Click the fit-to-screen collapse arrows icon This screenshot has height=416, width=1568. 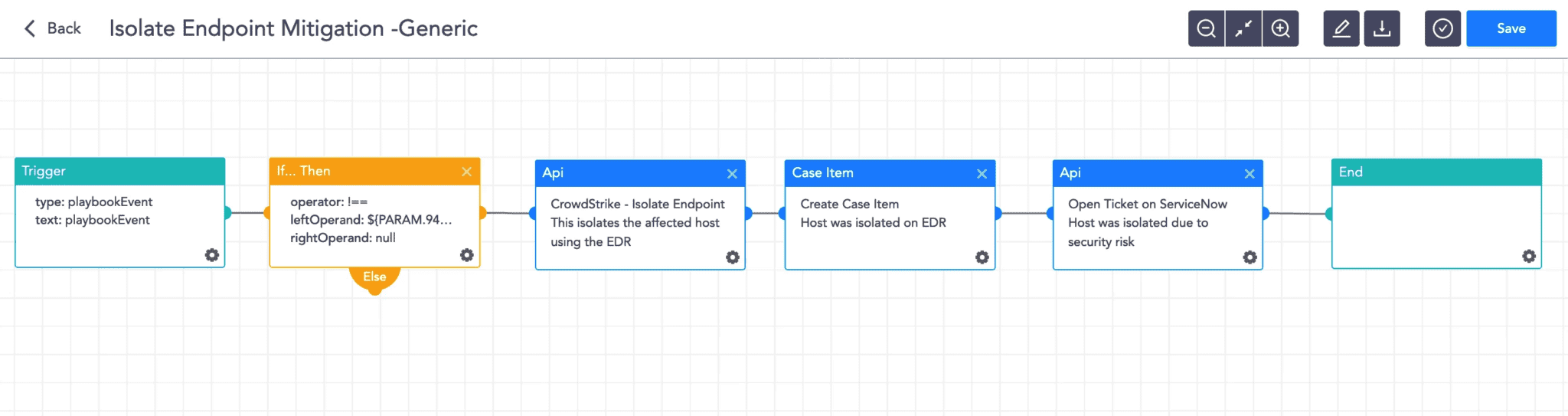(1243, 28)
